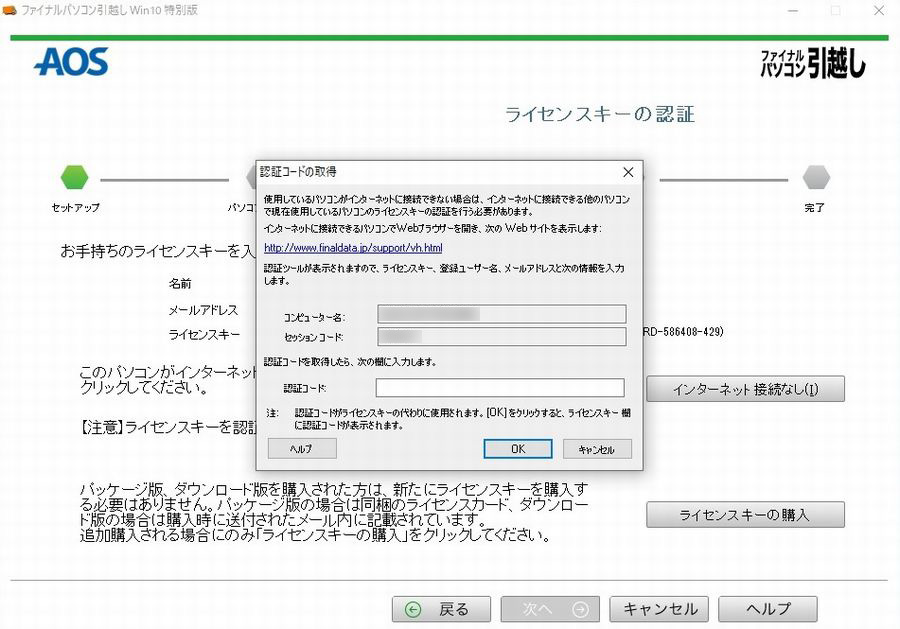Click the セットアップ step label
The image size is (900, 629).
coord(75,207)
